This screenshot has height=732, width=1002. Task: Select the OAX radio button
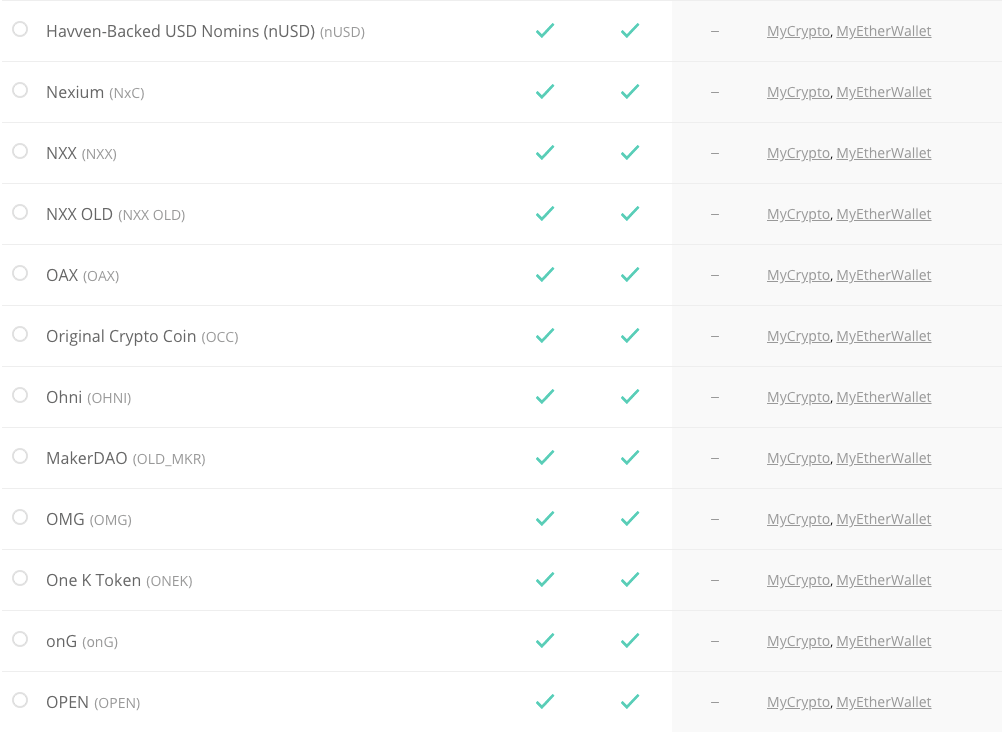point(20,273)
